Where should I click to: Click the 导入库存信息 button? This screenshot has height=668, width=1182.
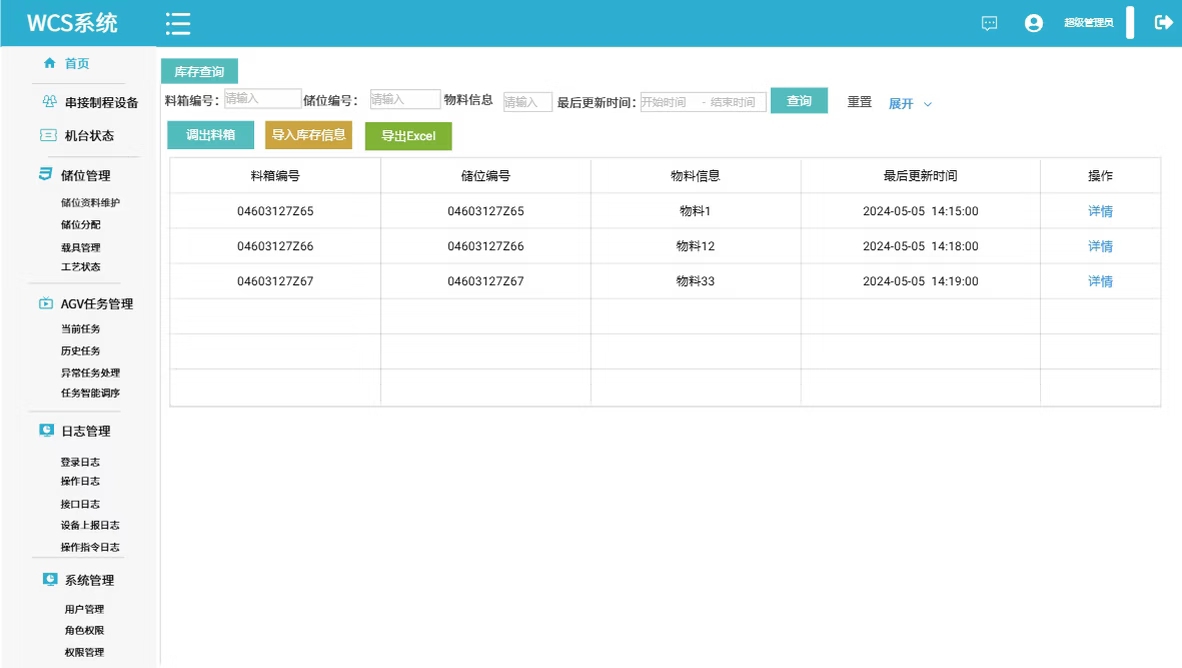(308, 135)
